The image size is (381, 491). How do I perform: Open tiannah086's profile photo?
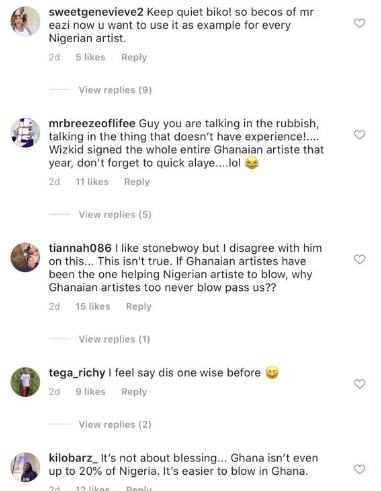coord(25,257)
